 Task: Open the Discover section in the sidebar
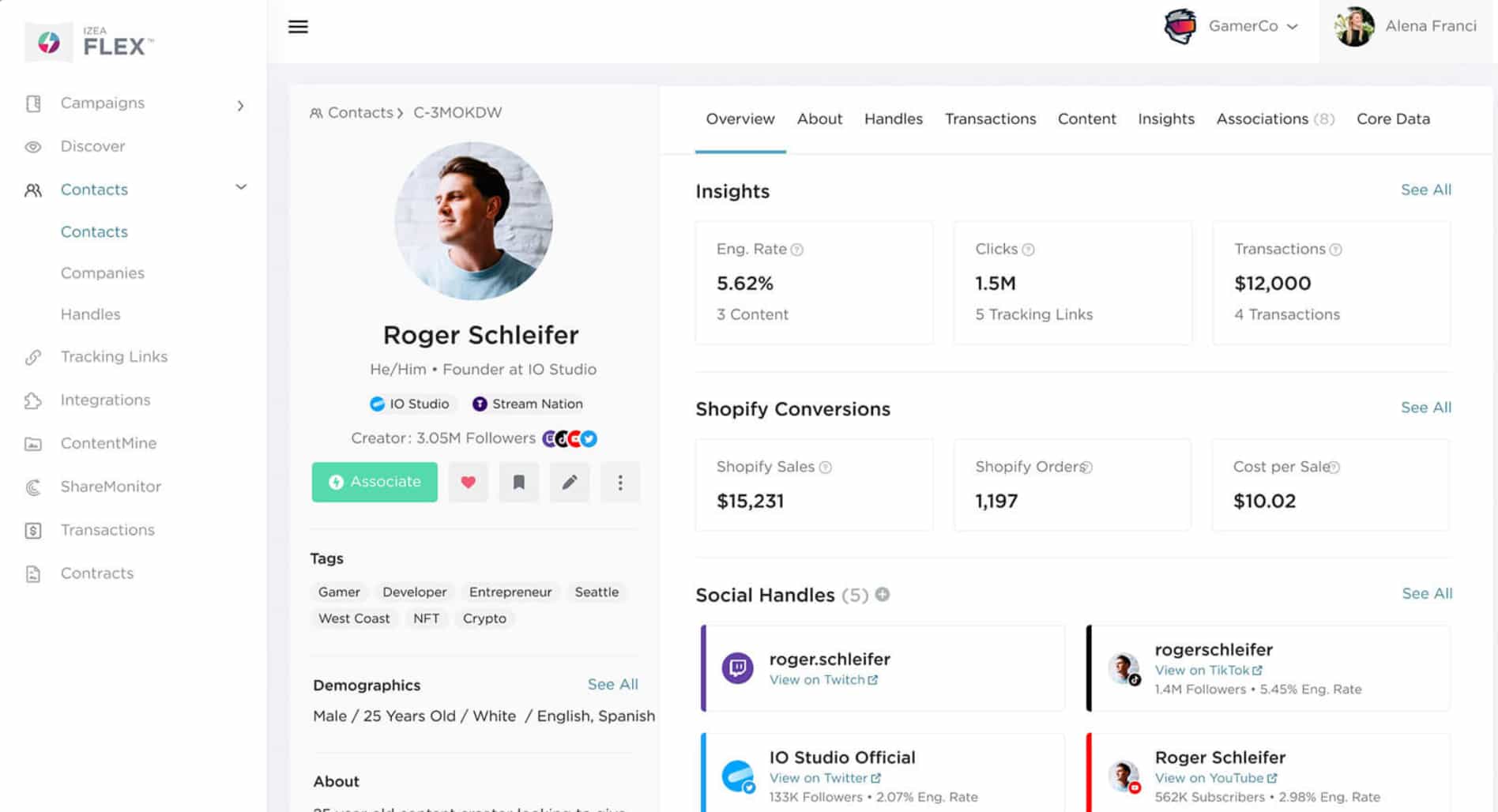[92, 146]
